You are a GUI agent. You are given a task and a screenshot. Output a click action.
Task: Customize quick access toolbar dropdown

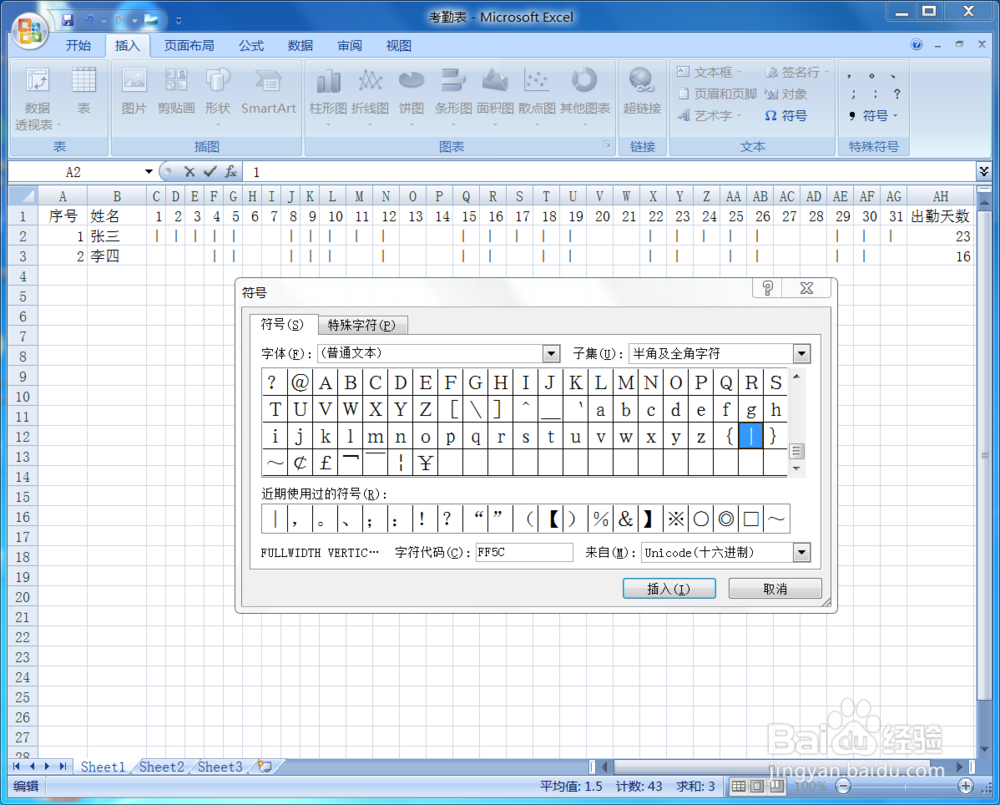click(x=179, y=21)
